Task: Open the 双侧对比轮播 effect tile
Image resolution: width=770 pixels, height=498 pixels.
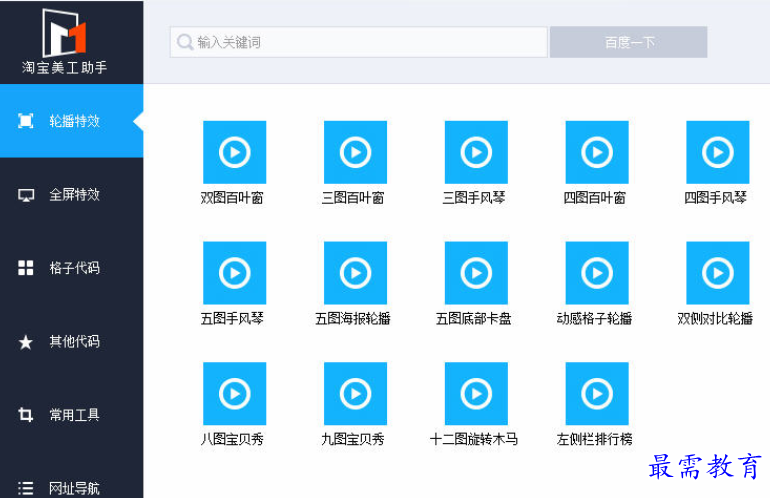Action: point(718,273)
